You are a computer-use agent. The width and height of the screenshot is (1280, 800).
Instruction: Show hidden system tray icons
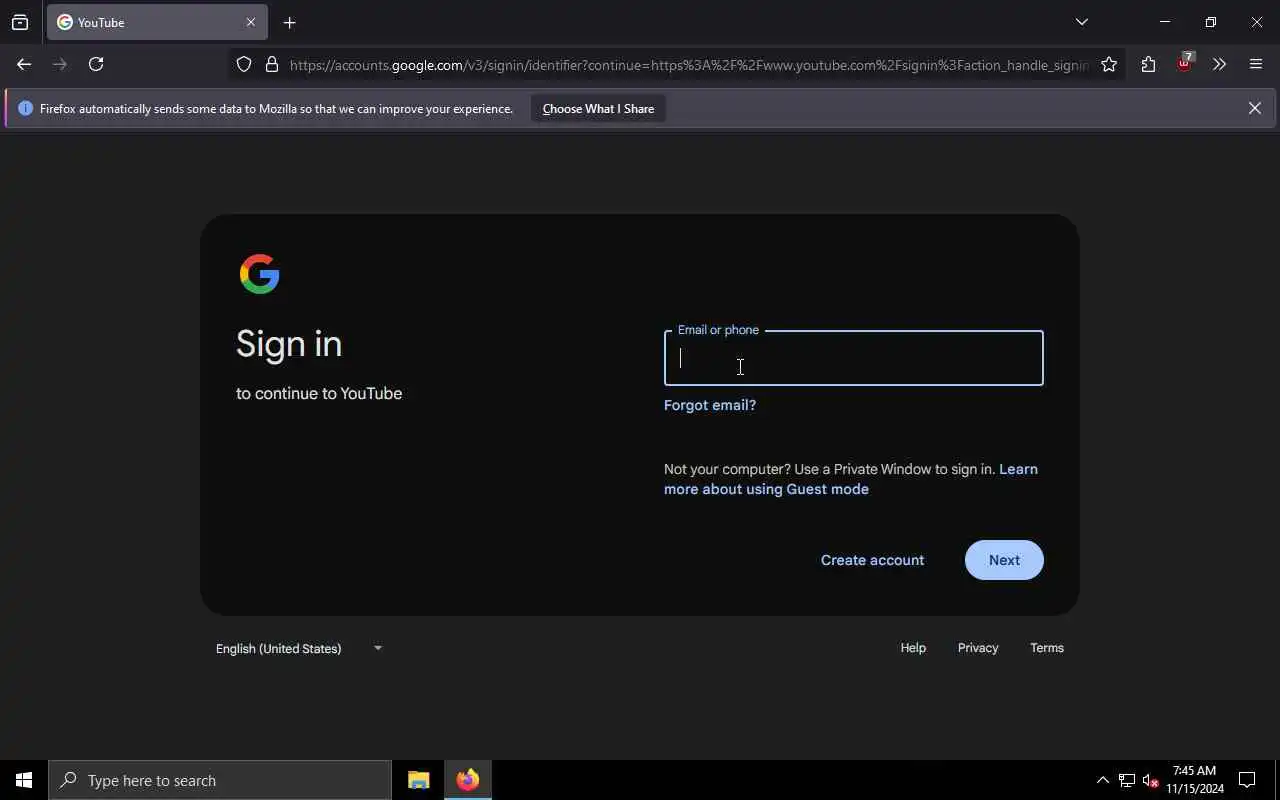pos(1102,780)
